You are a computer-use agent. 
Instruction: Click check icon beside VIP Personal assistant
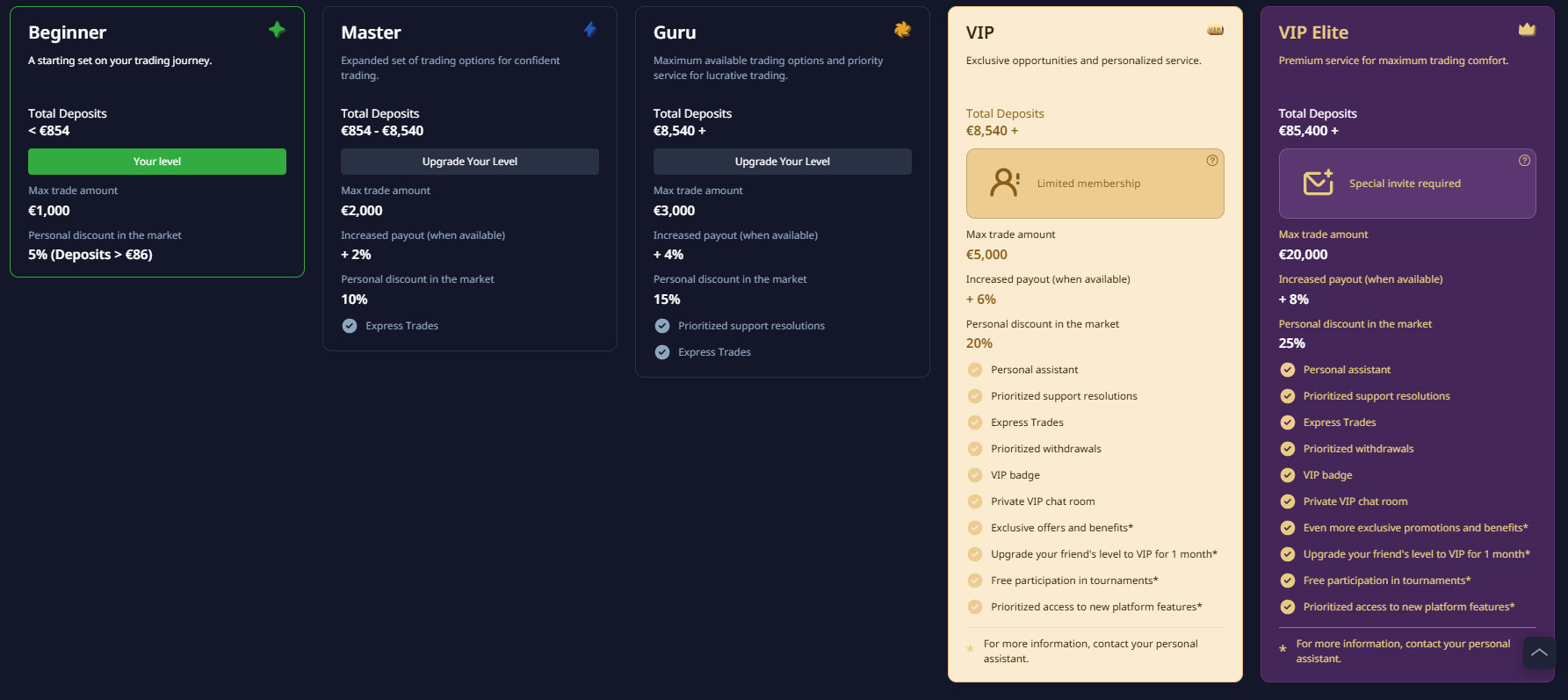(975, 370)
